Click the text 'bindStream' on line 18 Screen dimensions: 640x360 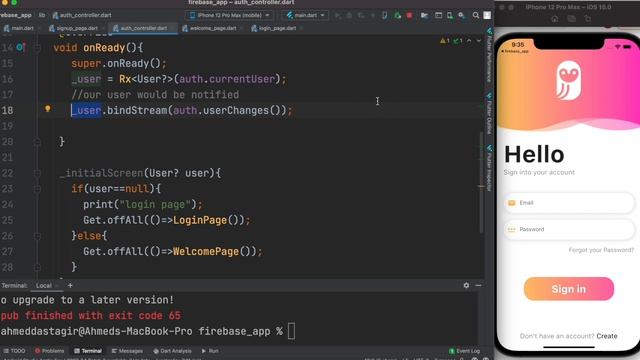(x=137, y=111)
